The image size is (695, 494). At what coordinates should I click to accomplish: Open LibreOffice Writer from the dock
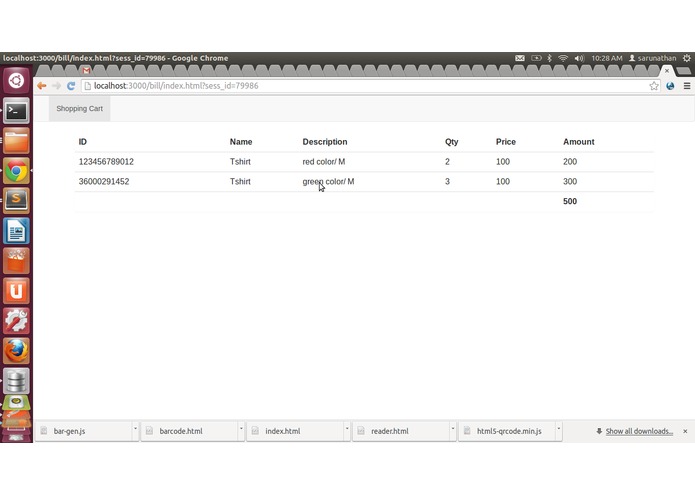[16, 230]
